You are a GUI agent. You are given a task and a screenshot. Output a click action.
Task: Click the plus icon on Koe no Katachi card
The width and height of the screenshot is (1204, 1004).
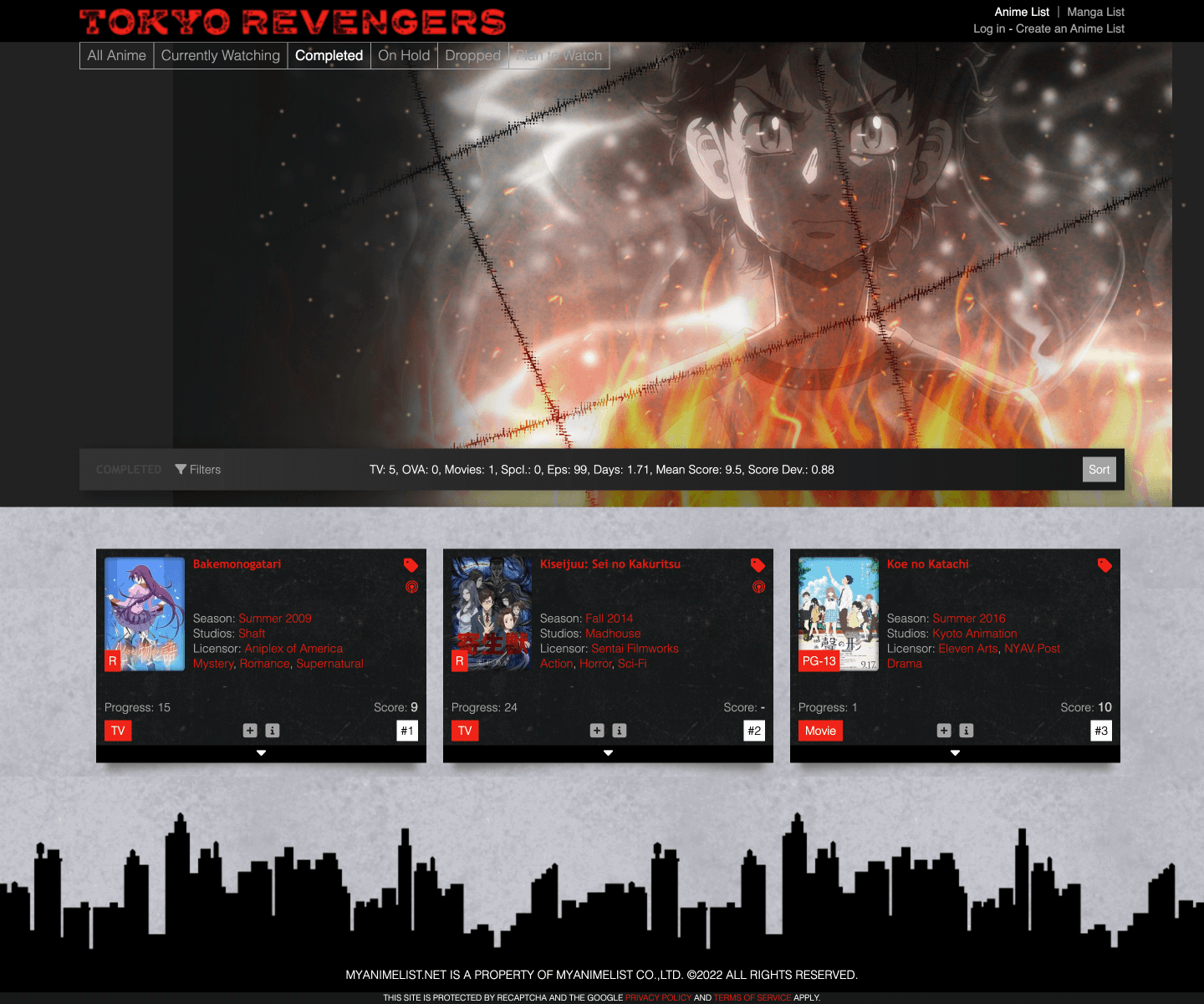point(944,731)
